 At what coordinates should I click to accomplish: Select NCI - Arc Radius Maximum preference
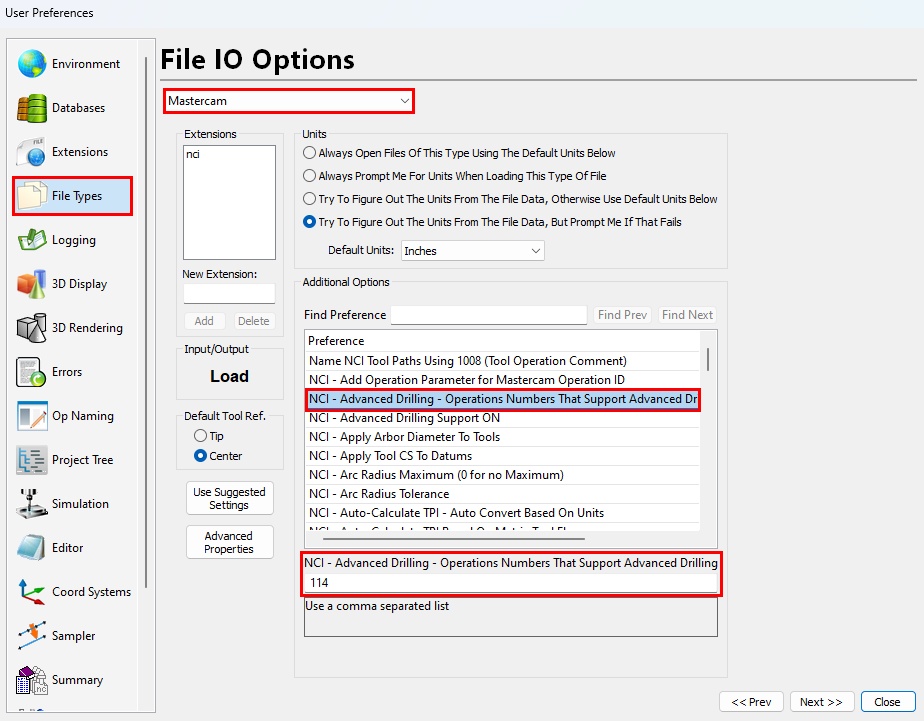[x=502, y=475]
